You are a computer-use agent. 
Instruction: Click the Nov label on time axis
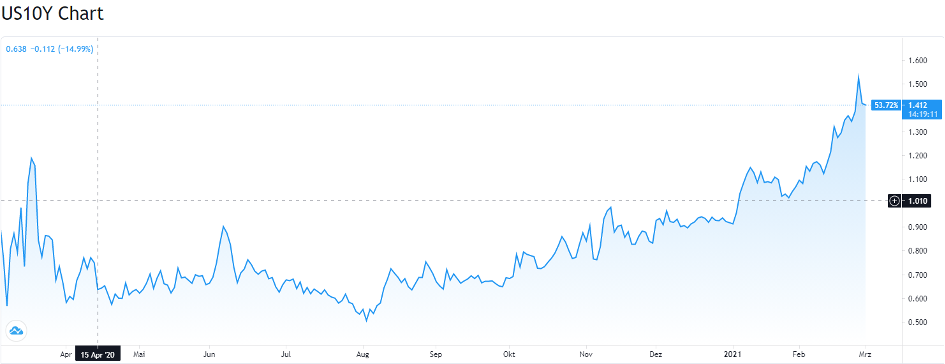coord(585,354)
